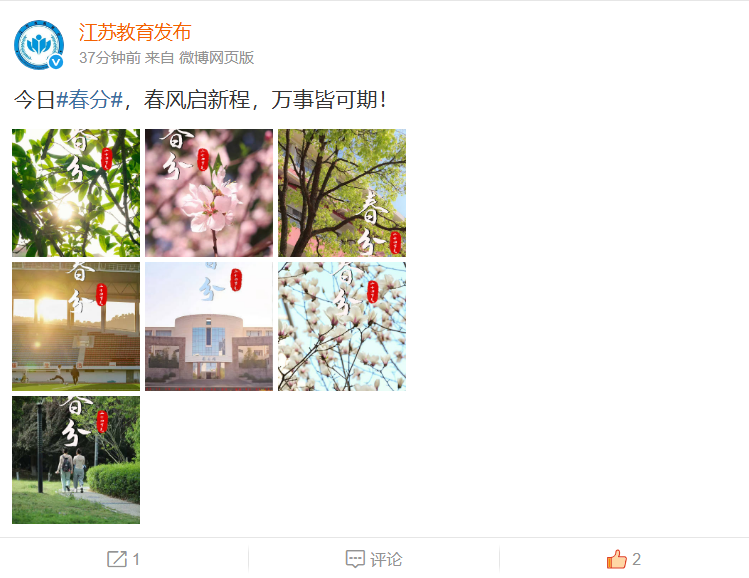This screenshot has width=749, height=578.
Task: Open the #春分# hashtag topic
Action: pos(90,100)
